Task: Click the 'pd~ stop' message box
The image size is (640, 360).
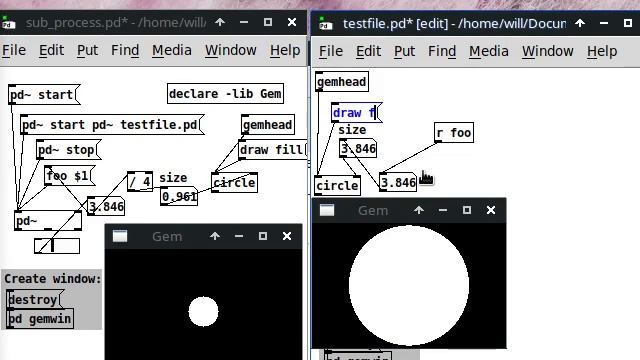Action: [68, 150]
